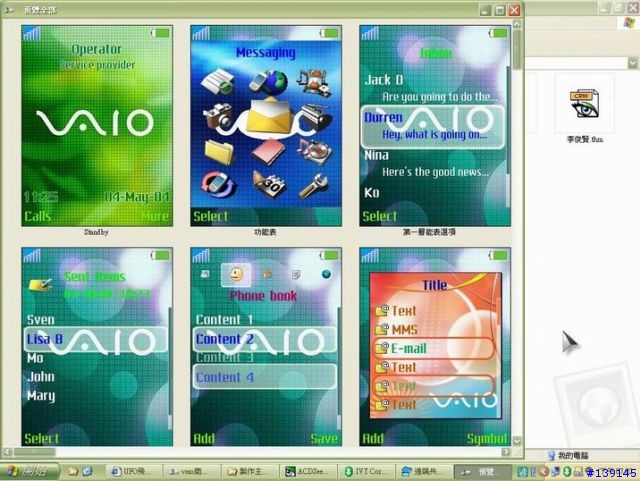Click the Bluetooth green tray icon
The image size is (640, 481).
[567, 472]
